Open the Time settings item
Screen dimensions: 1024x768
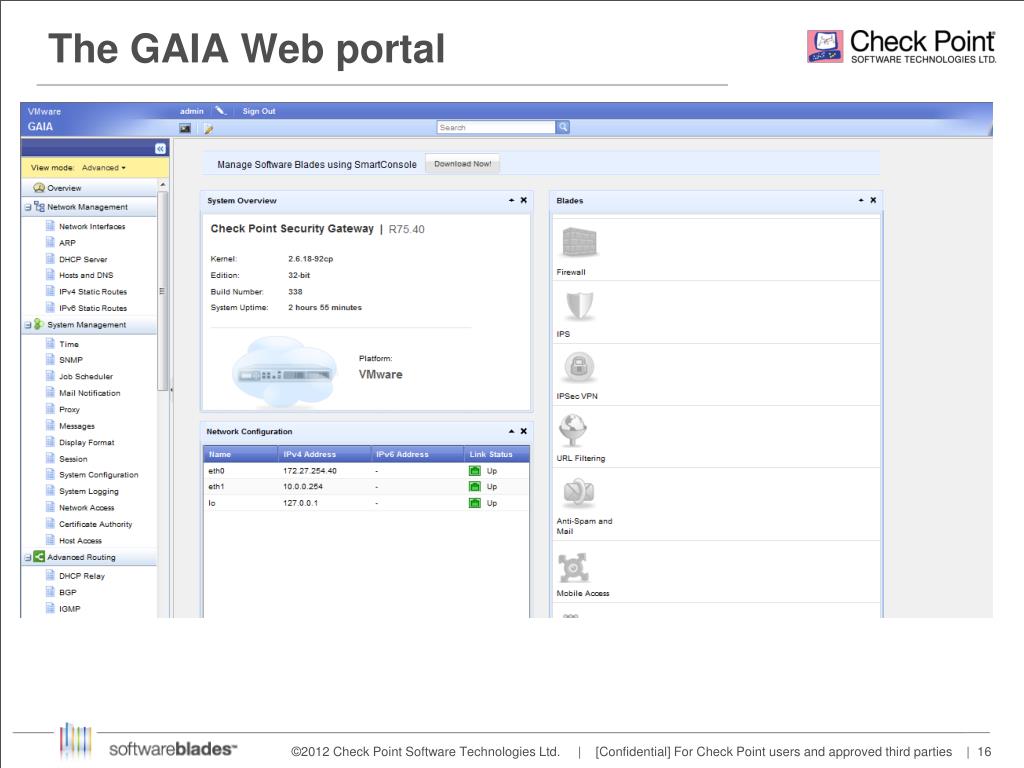click(x=69, y=344)
